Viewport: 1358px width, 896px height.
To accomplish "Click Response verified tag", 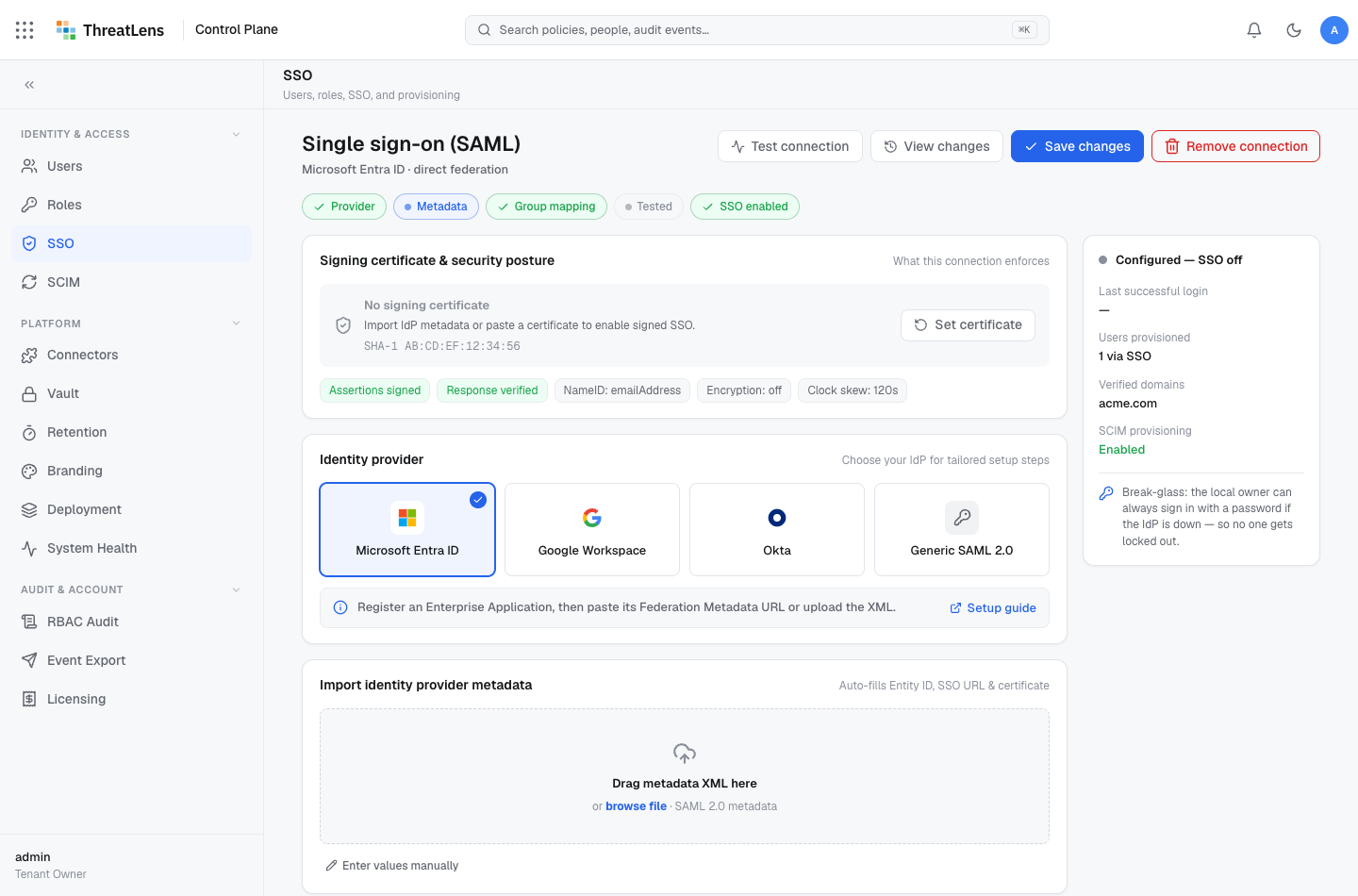I will coord(492,390).
